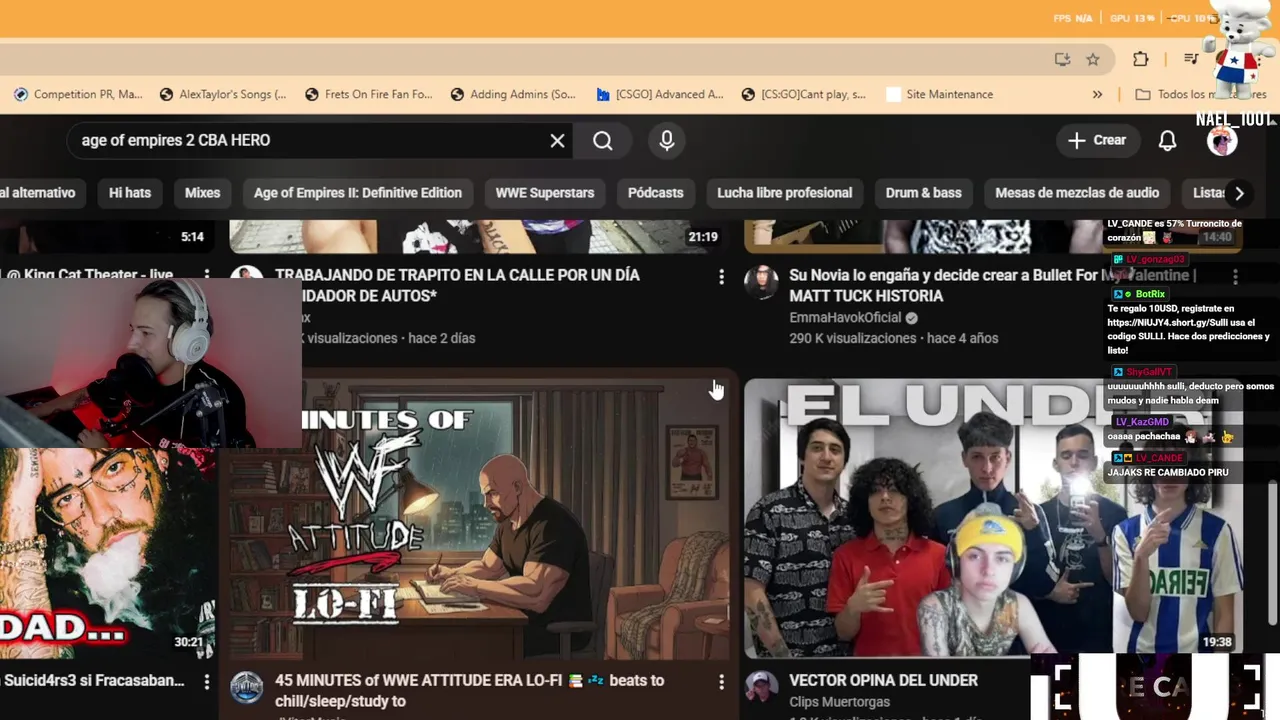Click the magnifying glass search button
The height and width of the screenshot is (720, 1280).
(x=603, y=141)
